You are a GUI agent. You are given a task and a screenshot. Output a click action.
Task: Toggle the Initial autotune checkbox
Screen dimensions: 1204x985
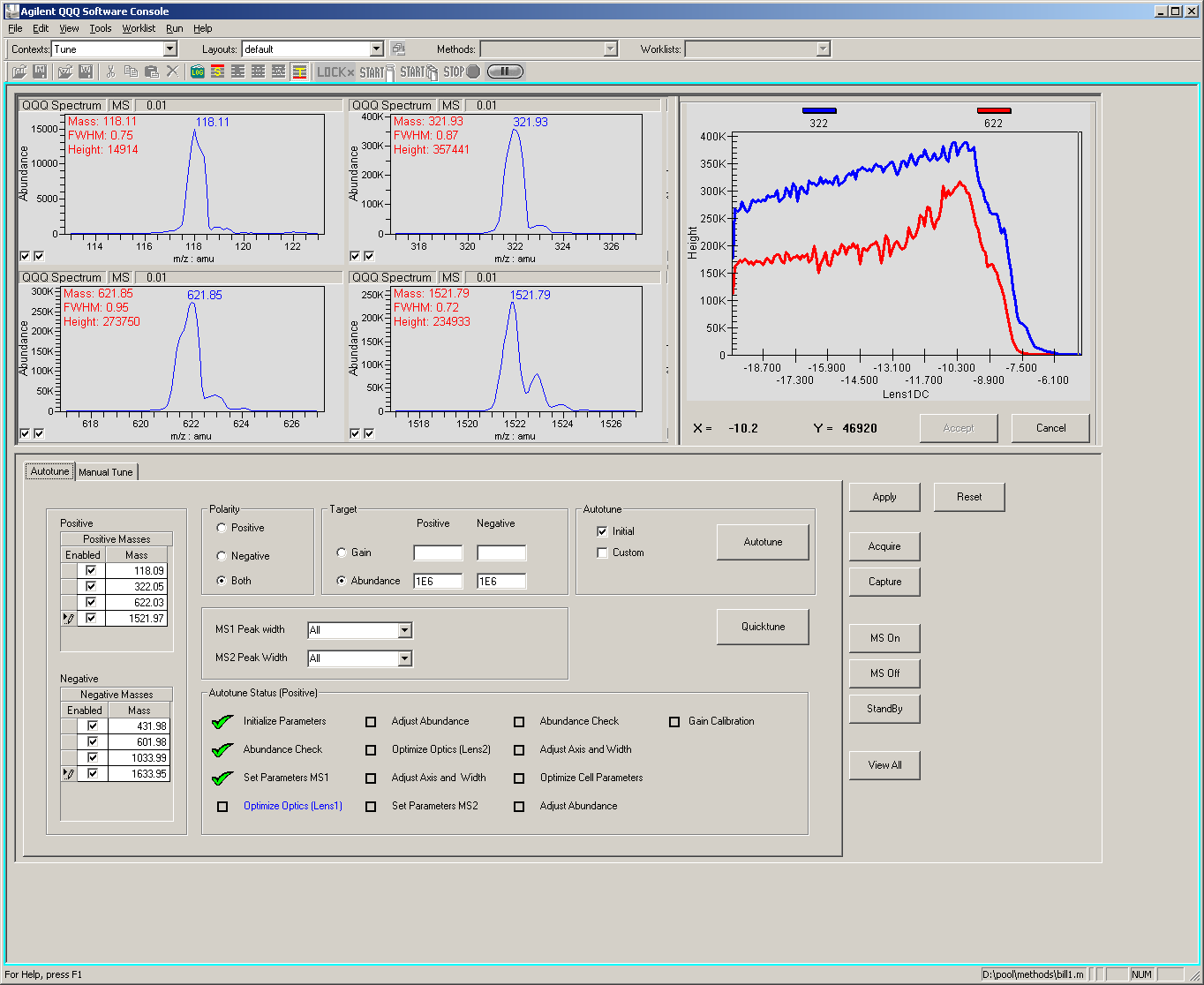(x=603, y=531)
